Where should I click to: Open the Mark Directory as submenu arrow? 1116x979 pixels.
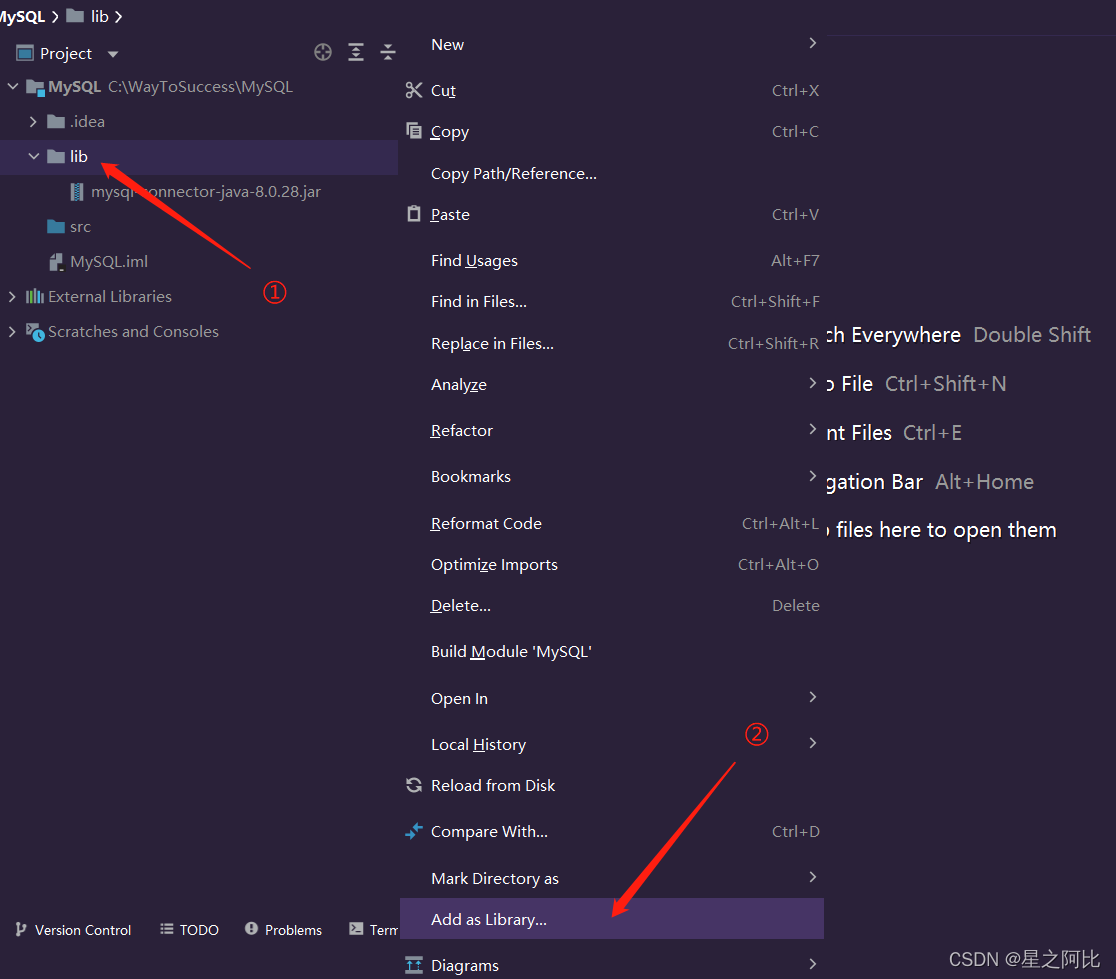point(813,877)
